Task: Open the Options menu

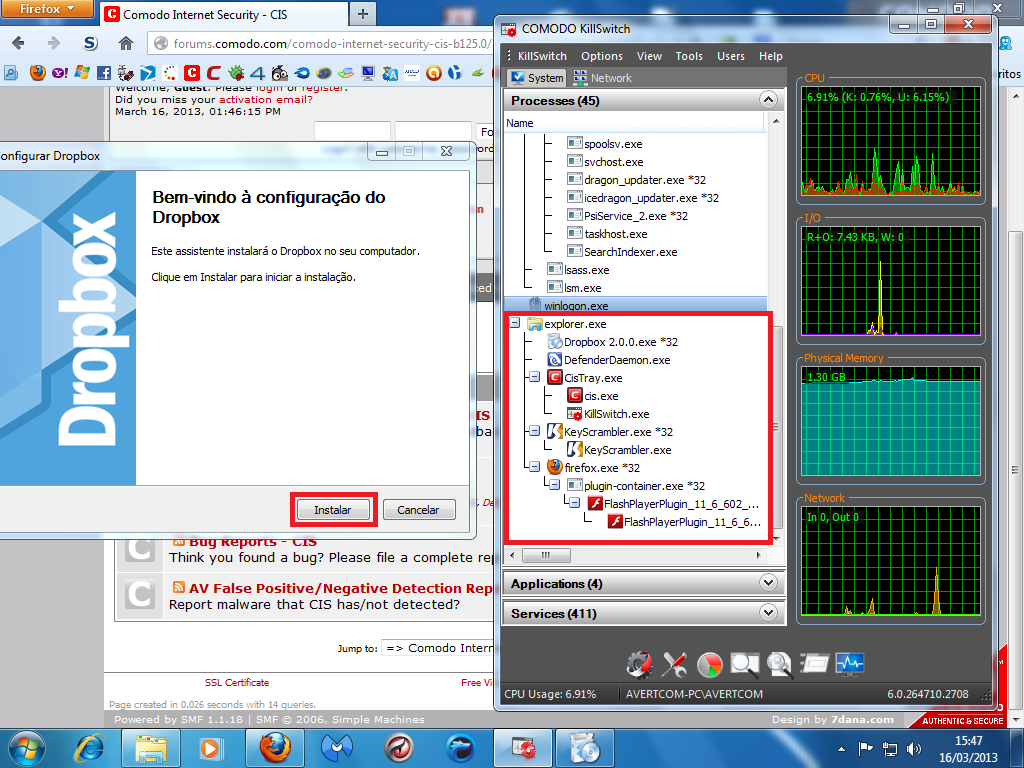Action: 601,56
